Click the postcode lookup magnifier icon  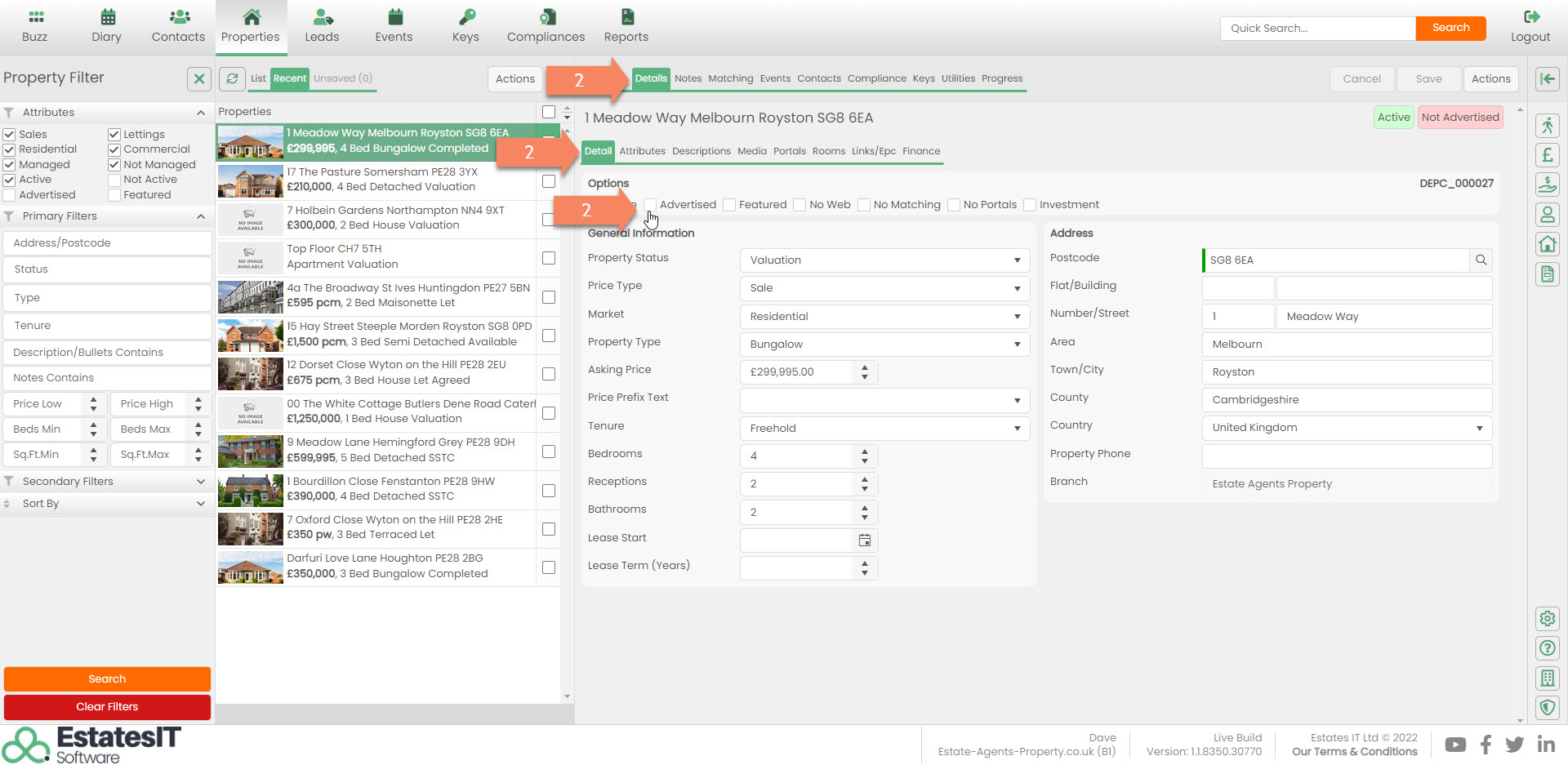click(1481, 260)
